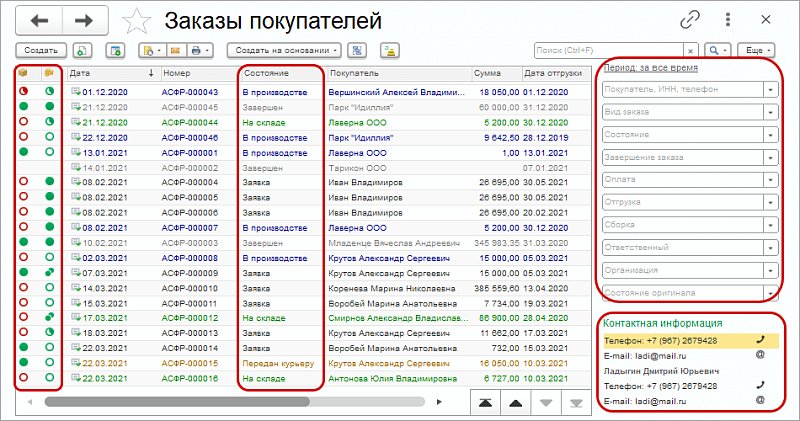Screen dimensions: 800x421
Task: Expand the Оплата filter dropdown
Action: [771, 180]
